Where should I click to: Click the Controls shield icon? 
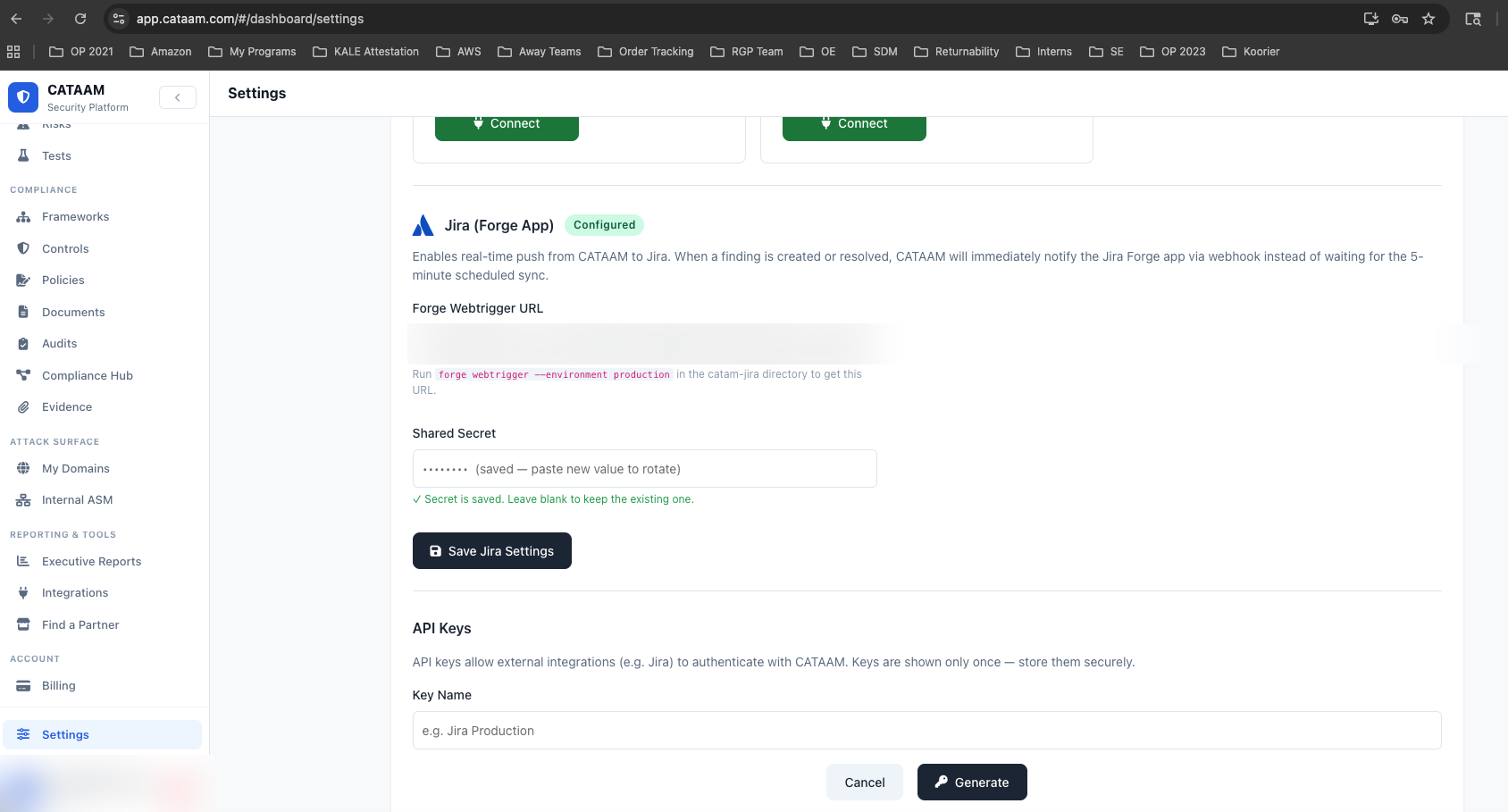pos(23,248)
